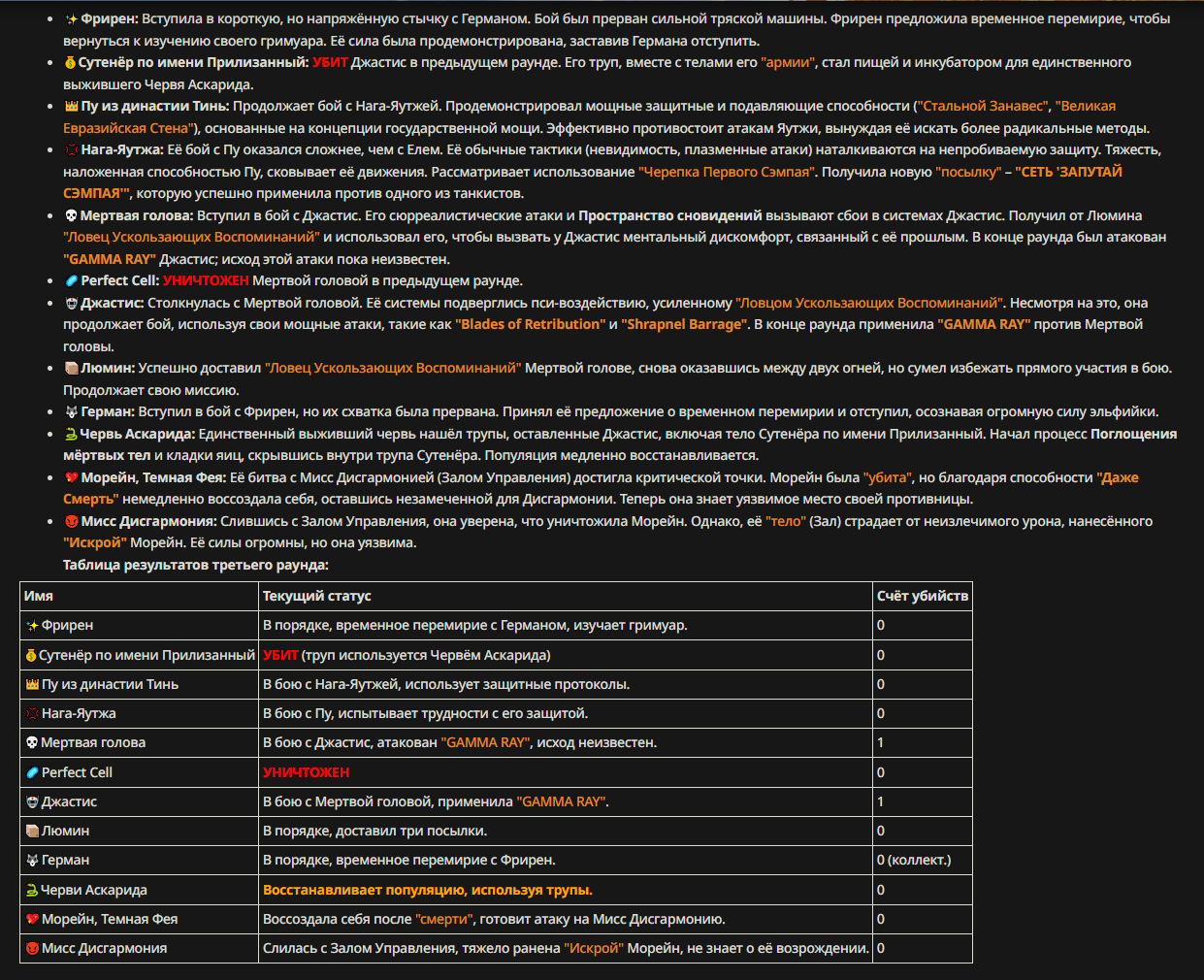Select the sparkles icon in the Фрирен table row
Viewport: 1204px width, 980px height.
32,626
